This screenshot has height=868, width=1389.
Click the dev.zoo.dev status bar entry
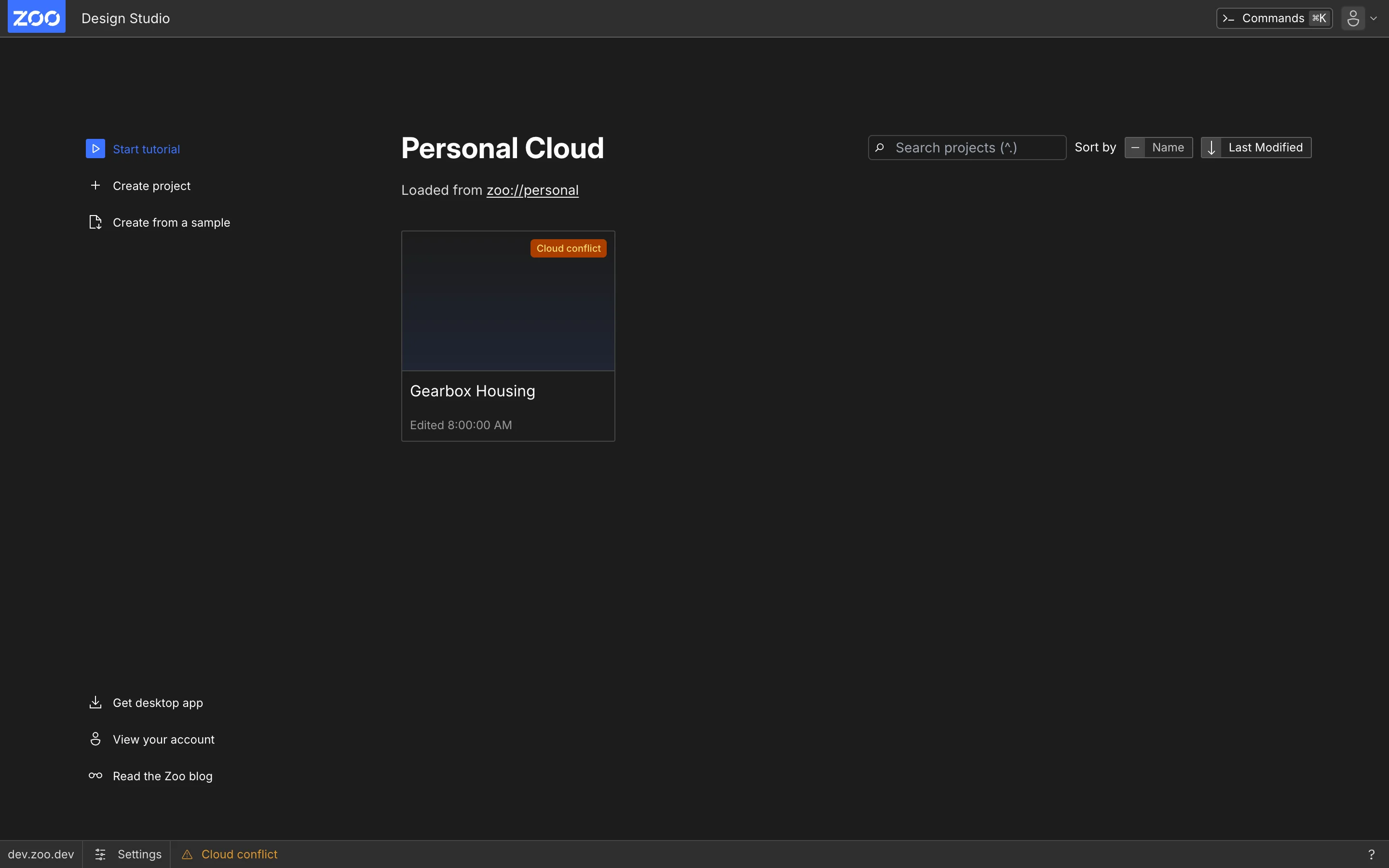click(x=41, y=854)
